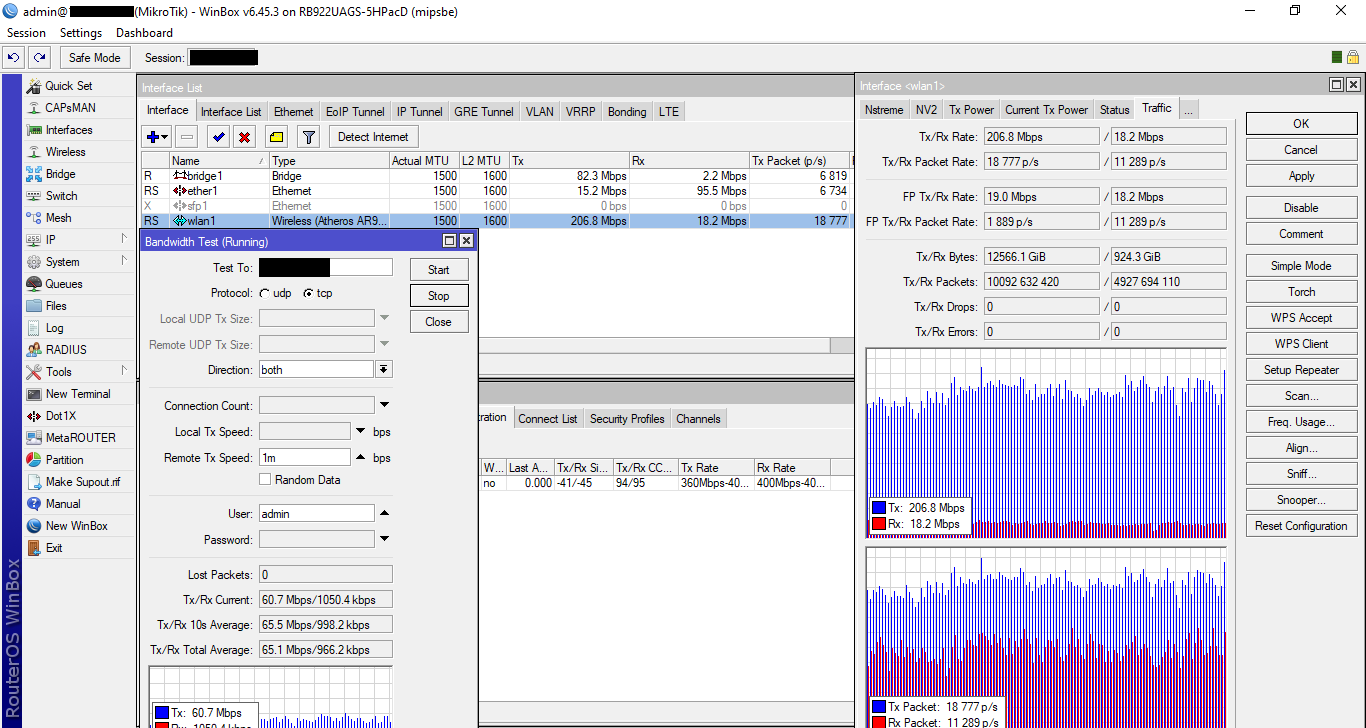Viewport: 1366px width, 728px height.
Task: Launch New WinBox from the sidebar
Action: pos(76,526)
